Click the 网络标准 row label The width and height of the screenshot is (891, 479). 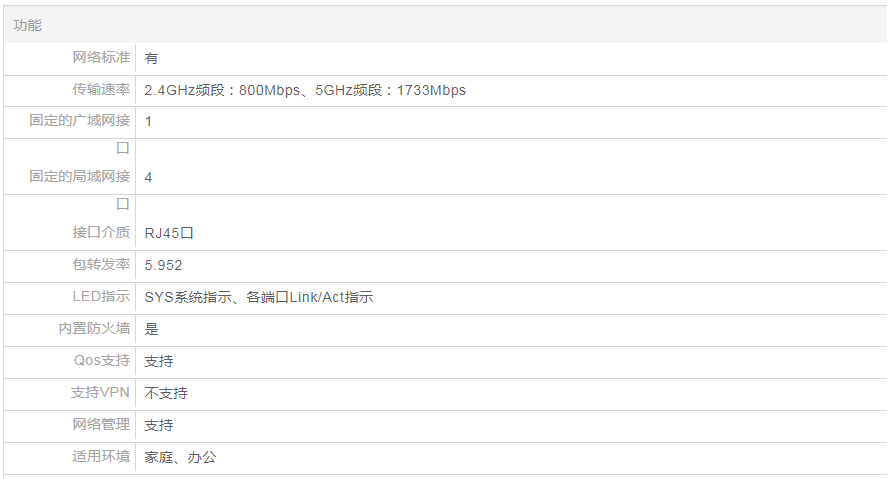point(101,57)
